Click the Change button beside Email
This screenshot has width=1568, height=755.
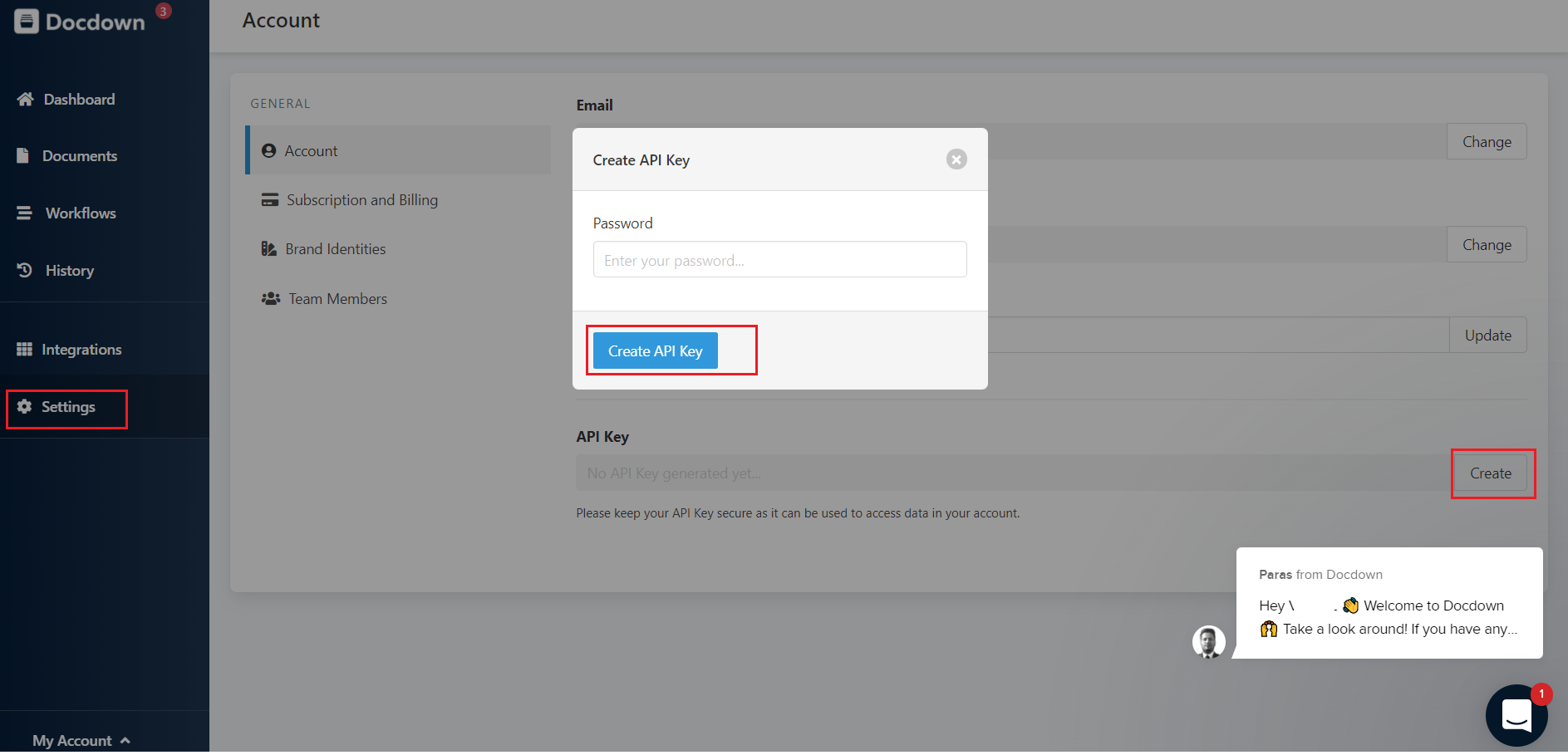point(1487,141)
